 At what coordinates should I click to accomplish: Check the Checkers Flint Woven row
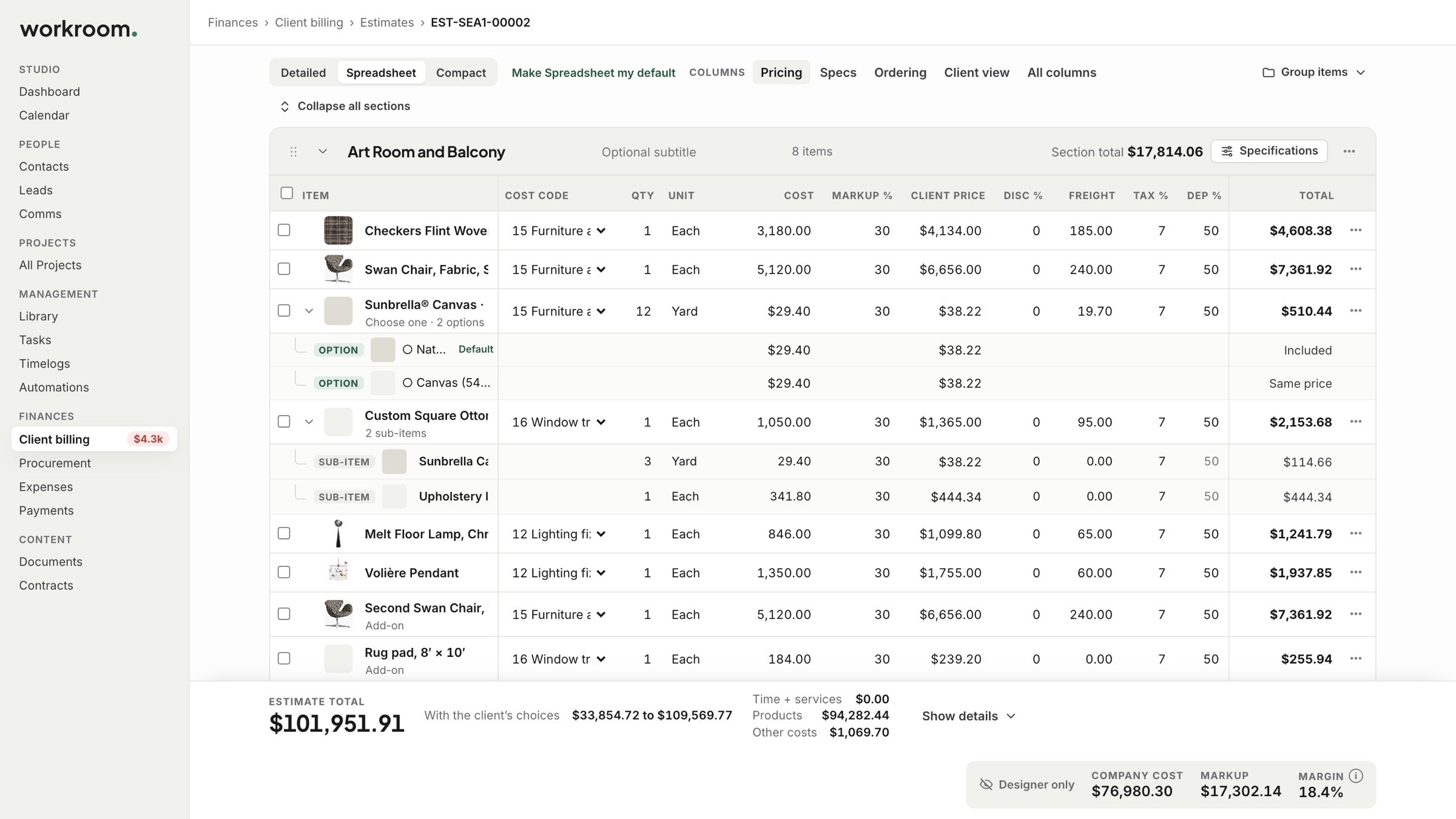click(x=284, y=230)
